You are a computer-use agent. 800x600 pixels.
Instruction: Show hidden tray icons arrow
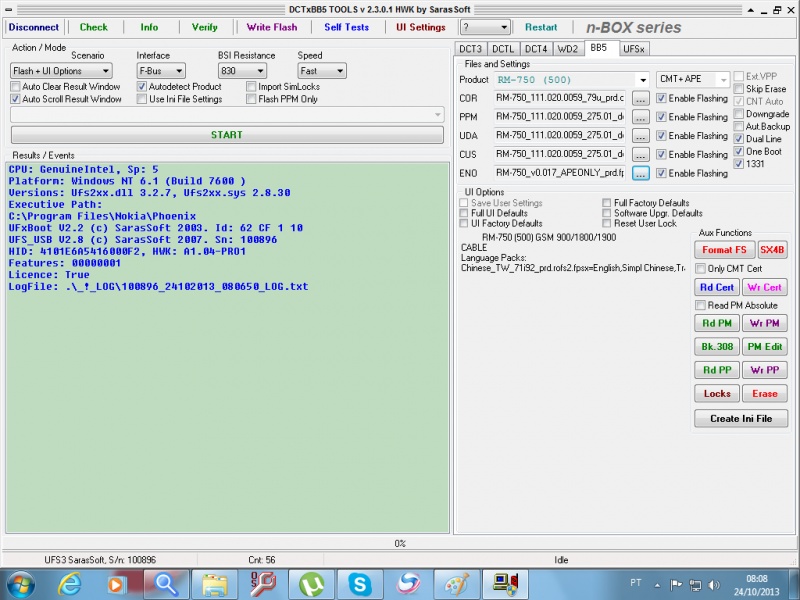658,585
